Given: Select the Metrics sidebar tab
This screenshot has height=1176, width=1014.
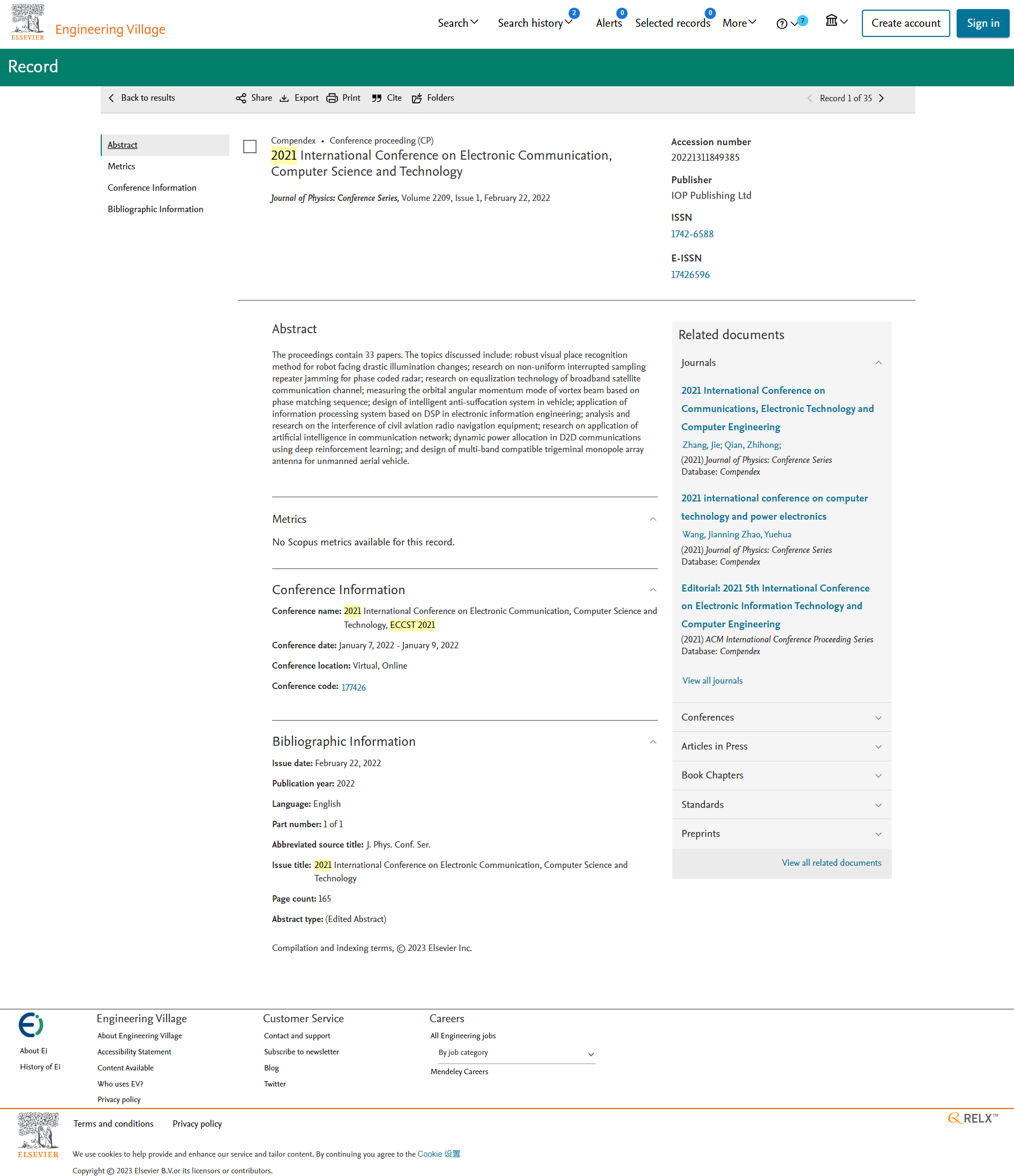Looking at the screenshot, I should point(122,166).
